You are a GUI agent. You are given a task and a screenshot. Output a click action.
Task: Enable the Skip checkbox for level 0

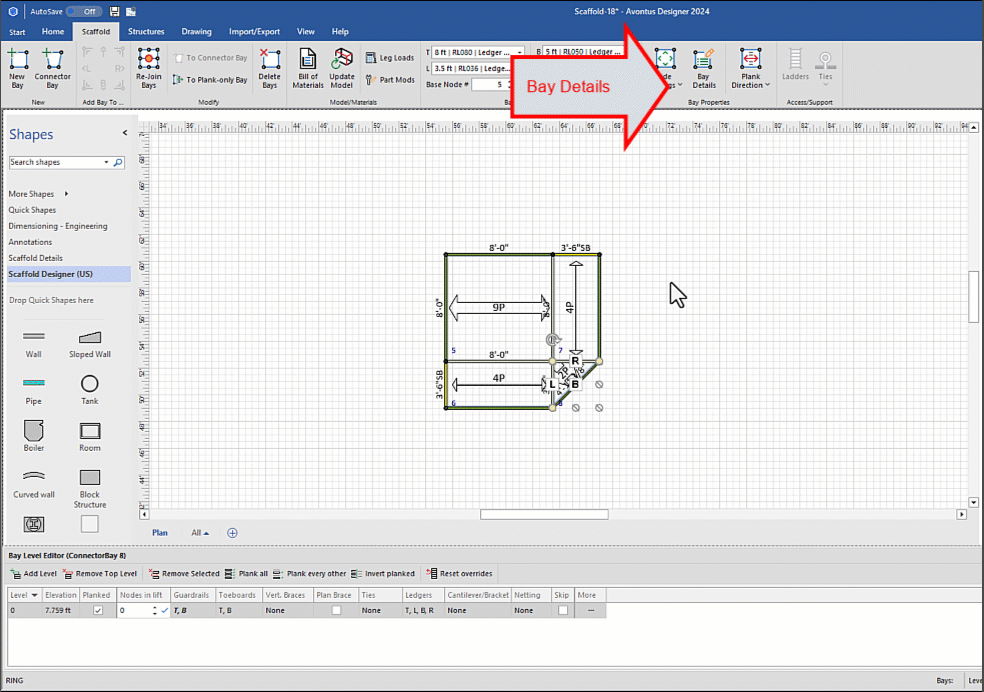(x=563, y=610)
